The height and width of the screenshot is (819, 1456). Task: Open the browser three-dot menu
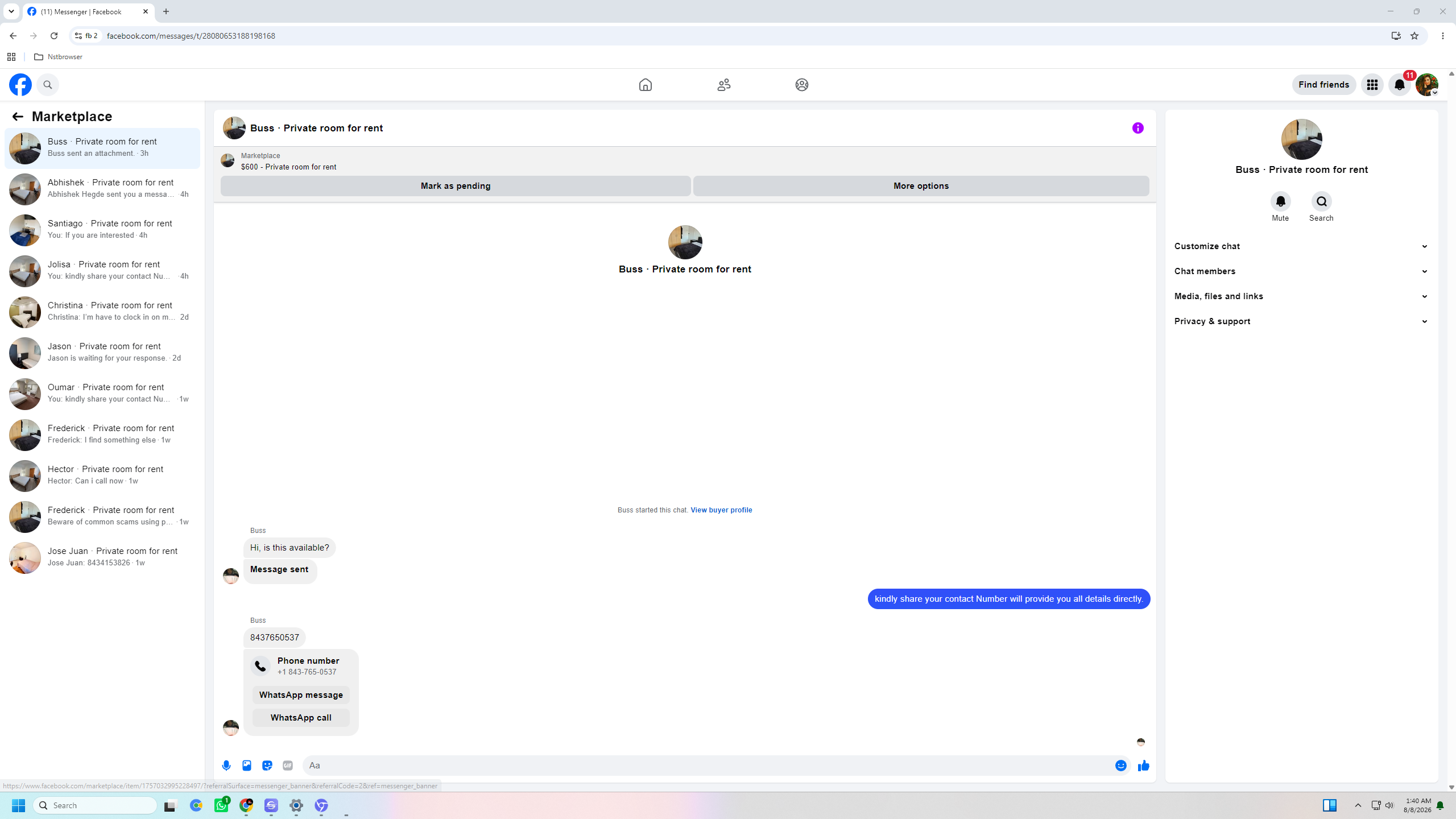pos(1443,36)
